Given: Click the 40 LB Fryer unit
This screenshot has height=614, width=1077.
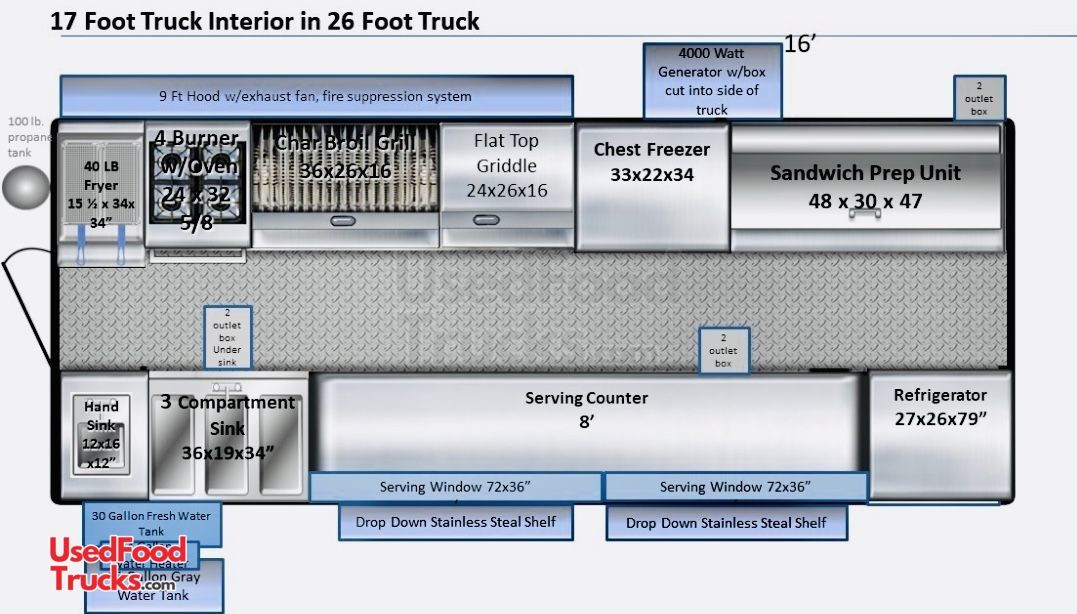Looking at the screenshot, I should click(100, 195).
